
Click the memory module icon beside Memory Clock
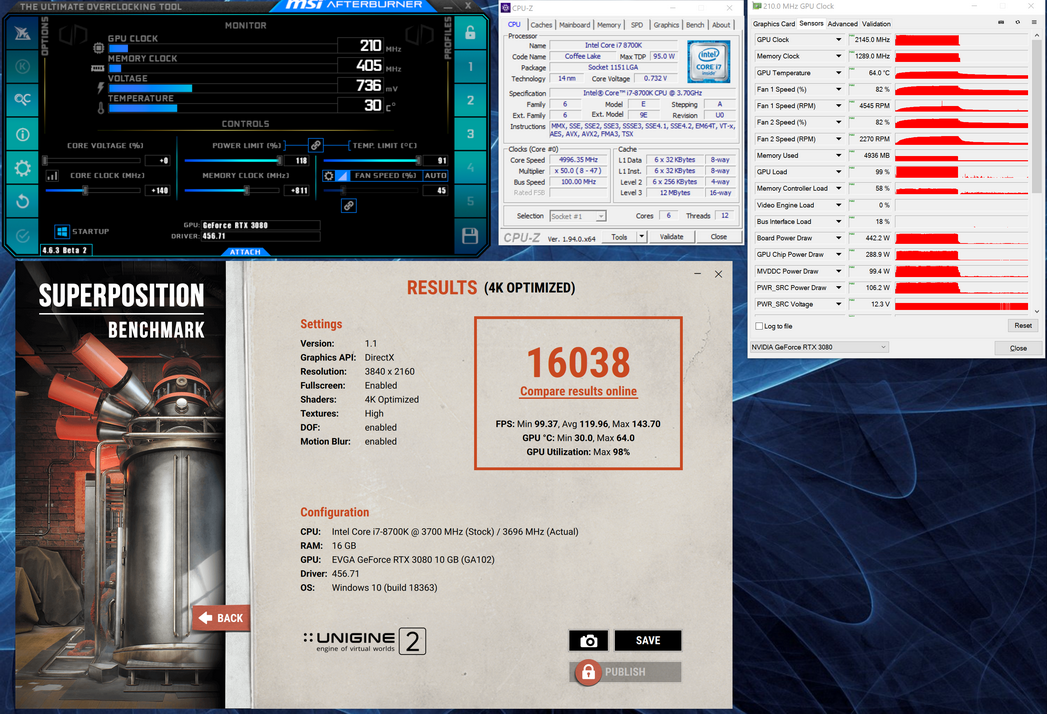point(97,68)
